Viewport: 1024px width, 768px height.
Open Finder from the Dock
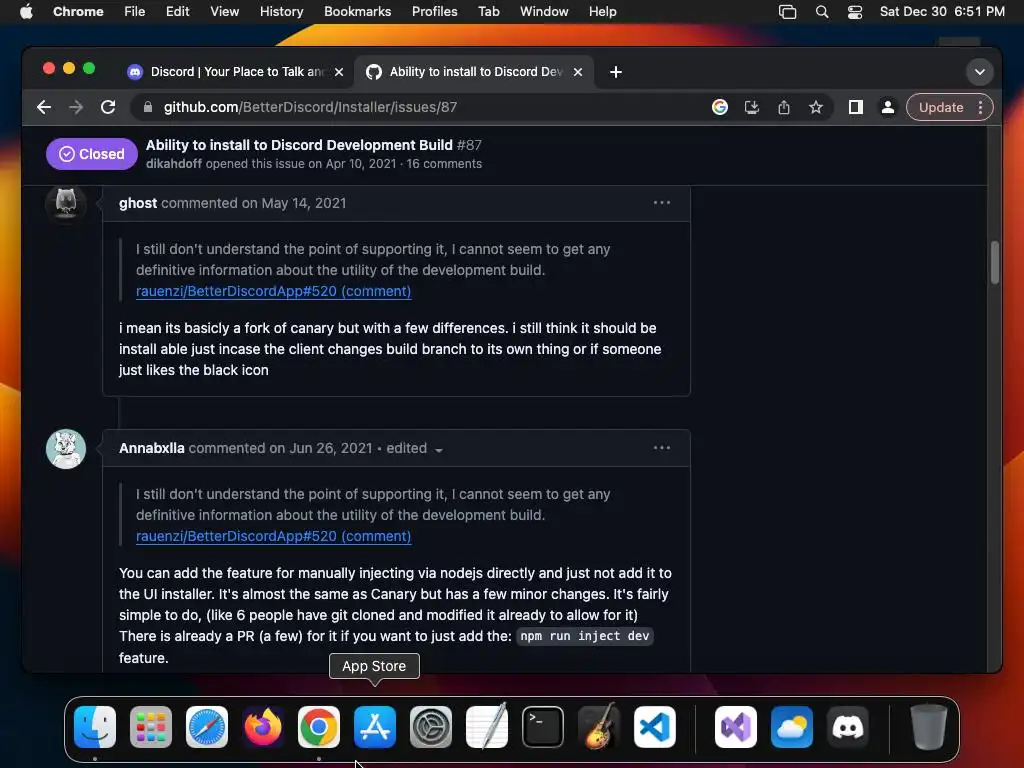click(x=95, y=727)
